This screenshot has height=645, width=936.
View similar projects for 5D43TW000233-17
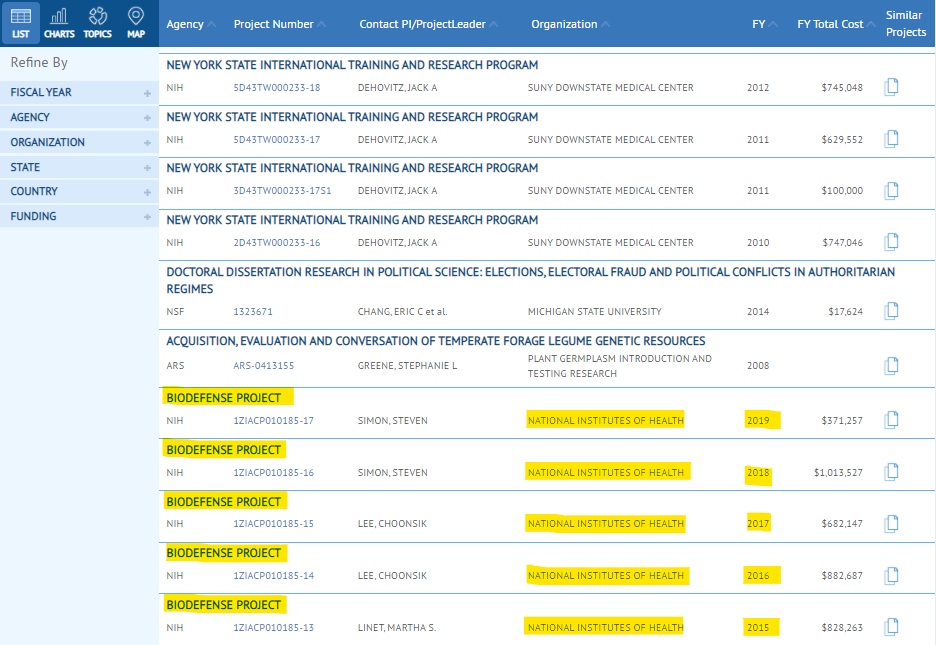tap(891, 139)
